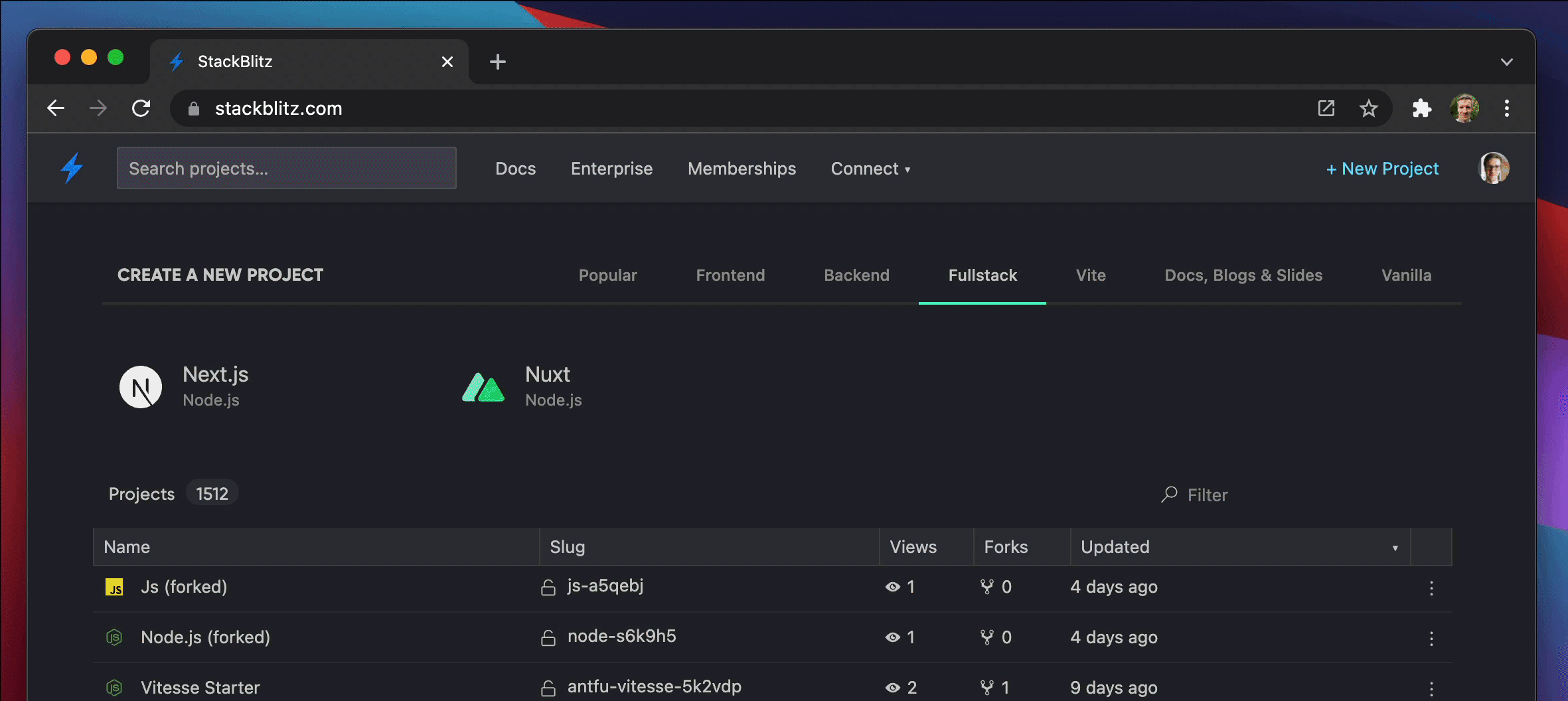Open the Node.js (forked) project
Image resolution: width=1568 pixels, height=701 pixels.
click(205, 637)
